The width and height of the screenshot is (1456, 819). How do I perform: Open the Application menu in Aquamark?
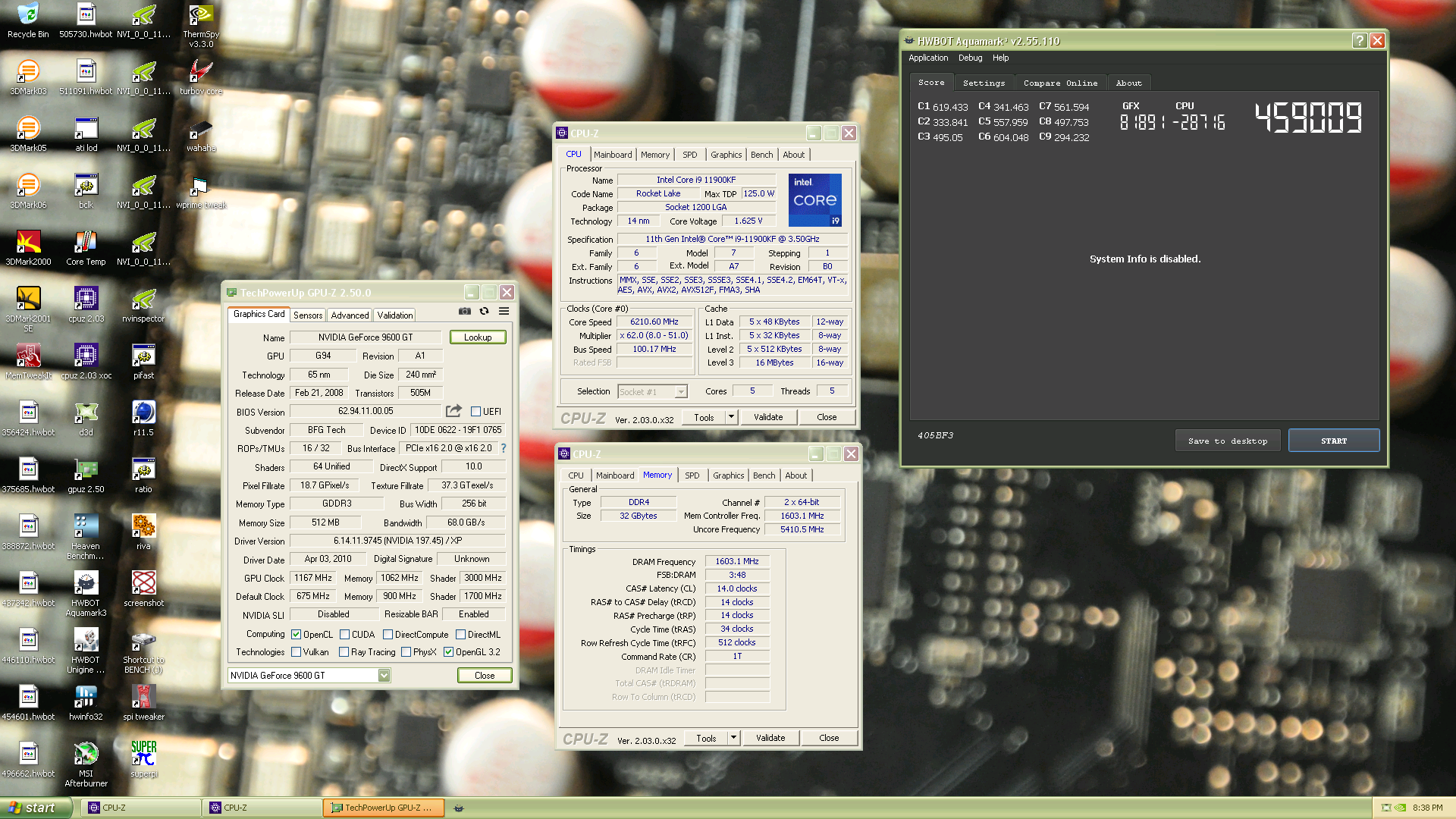click(x=928, y=58)
